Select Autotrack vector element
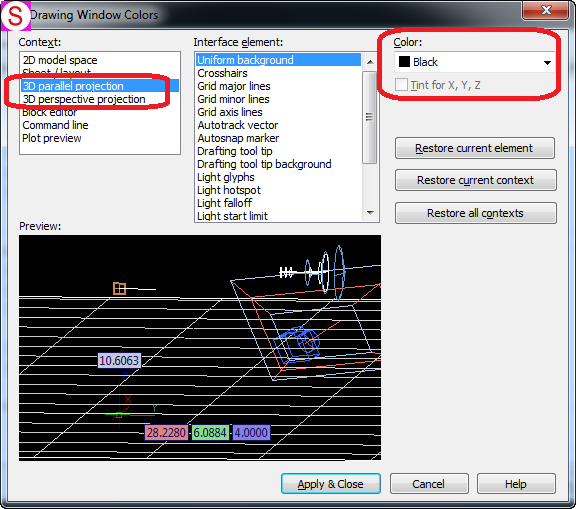576x509 pixels. (278, 125)
